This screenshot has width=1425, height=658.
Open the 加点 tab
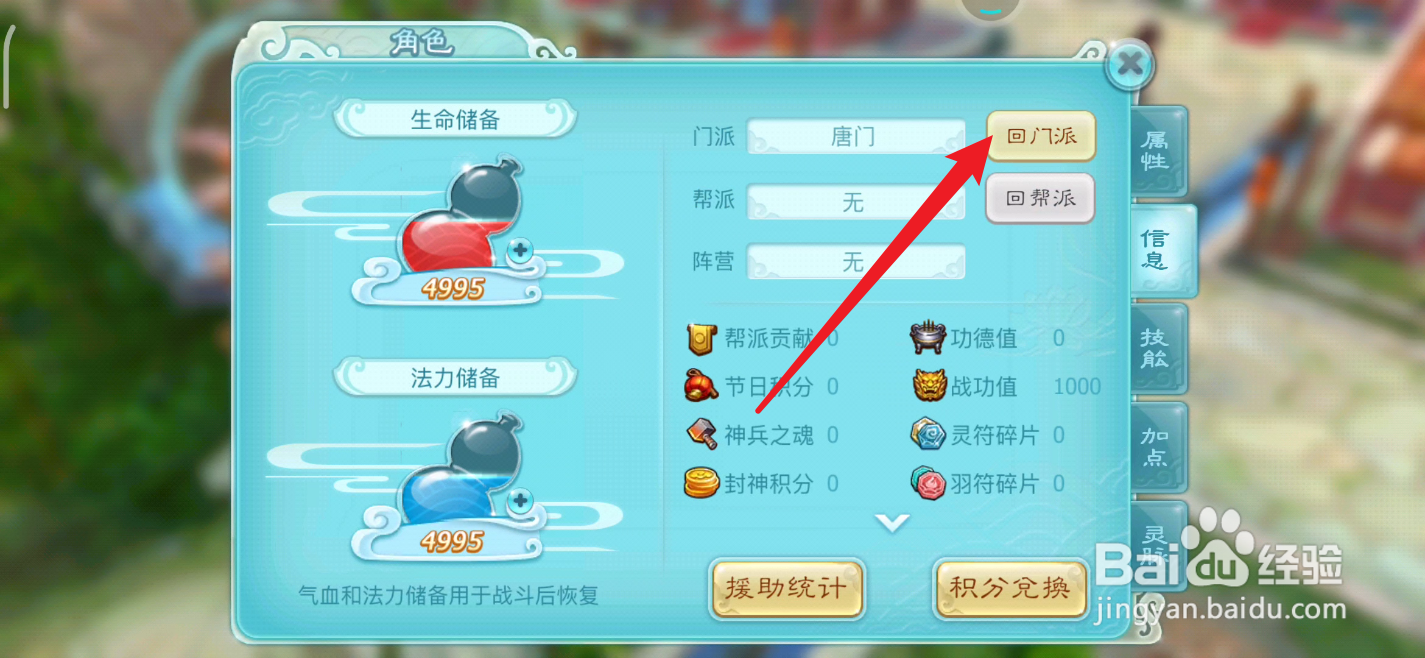[1157, 446]
